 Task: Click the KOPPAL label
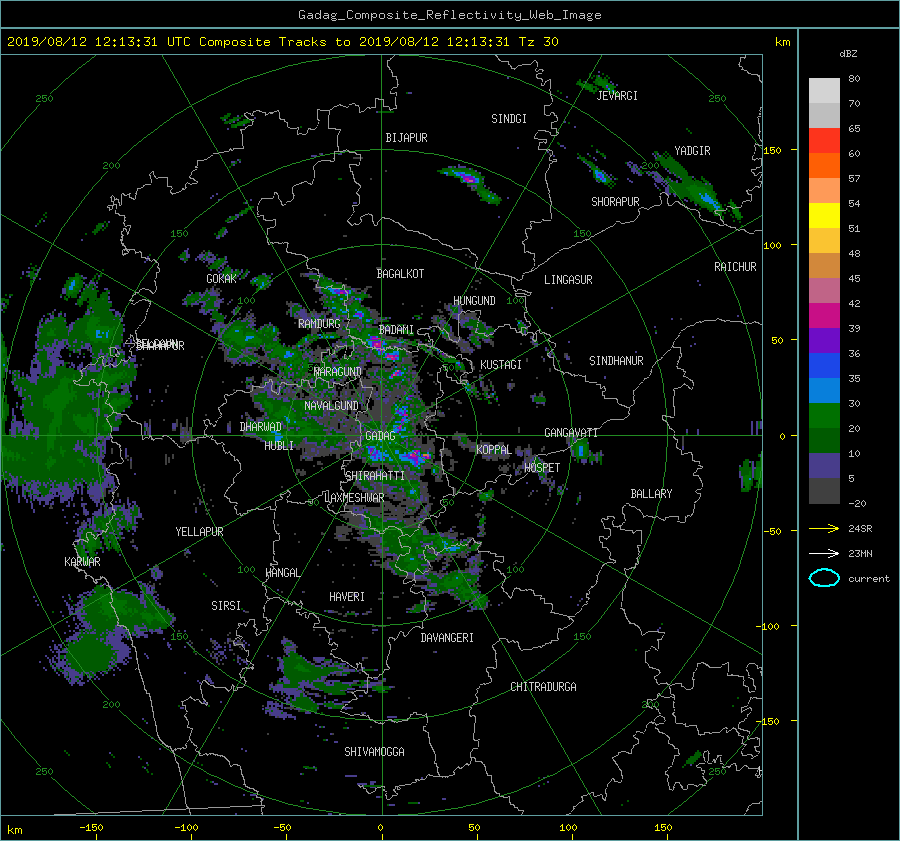[x=494, y=450]
